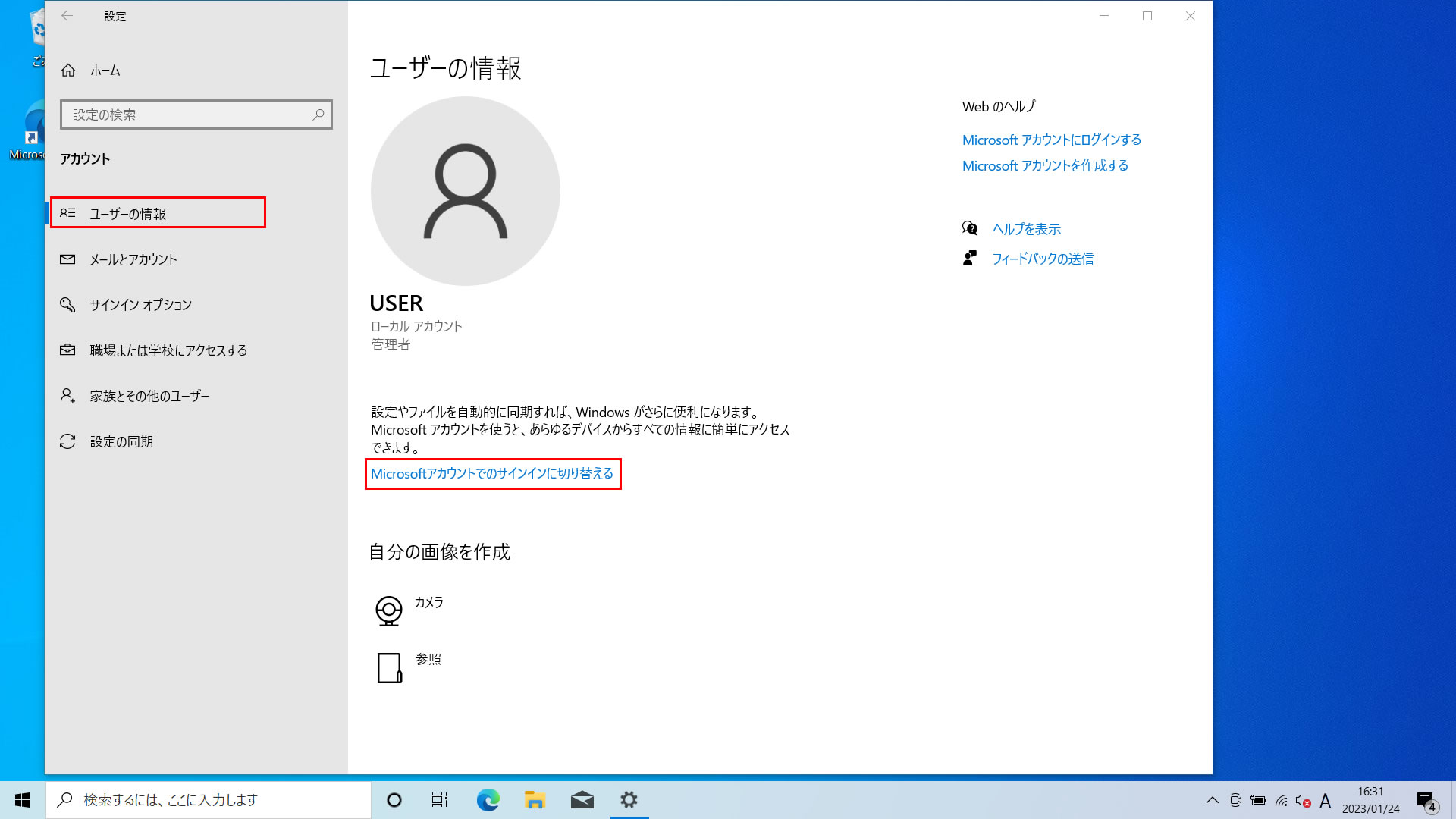Open File Explorer from the taskbar

[x=535, y=800]
